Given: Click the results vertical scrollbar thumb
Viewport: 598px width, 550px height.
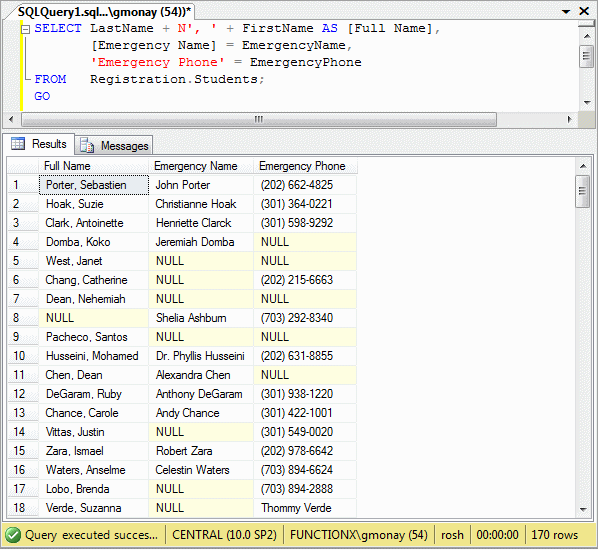Looking at the screenshot, I should tap(582, 191).
